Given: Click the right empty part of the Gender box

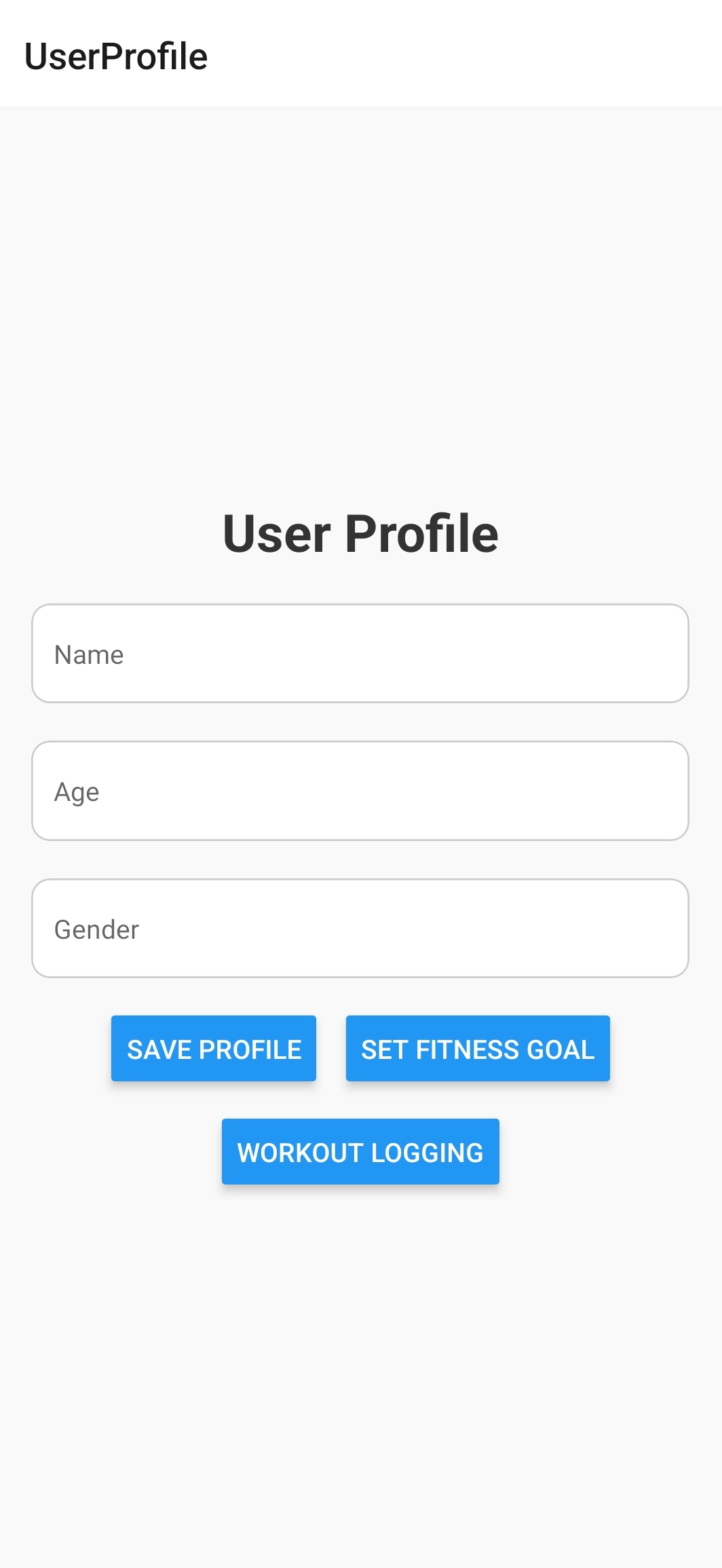Looking at the screenshot, I should pyautogui.click(x=543, y=929).
